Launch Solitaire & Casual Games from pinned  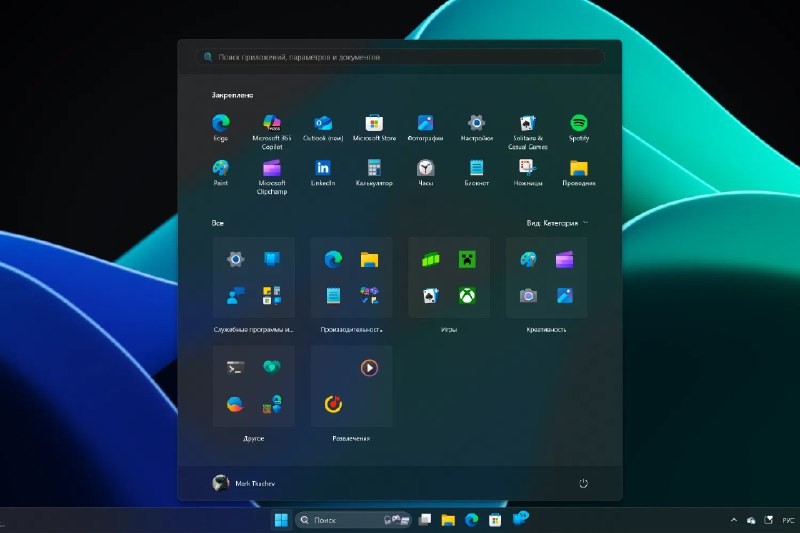pos(528,132)
